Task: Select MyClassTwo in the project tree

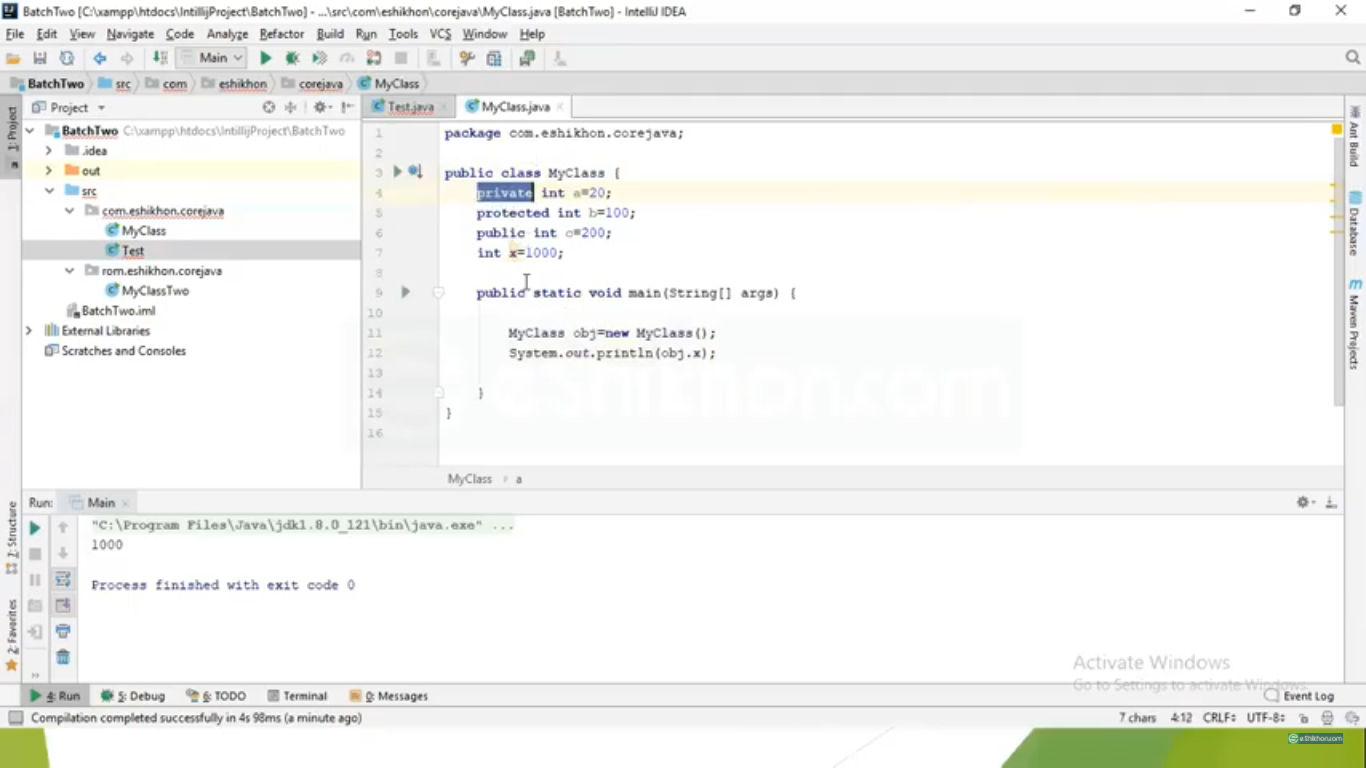Action: click(155, 291)
